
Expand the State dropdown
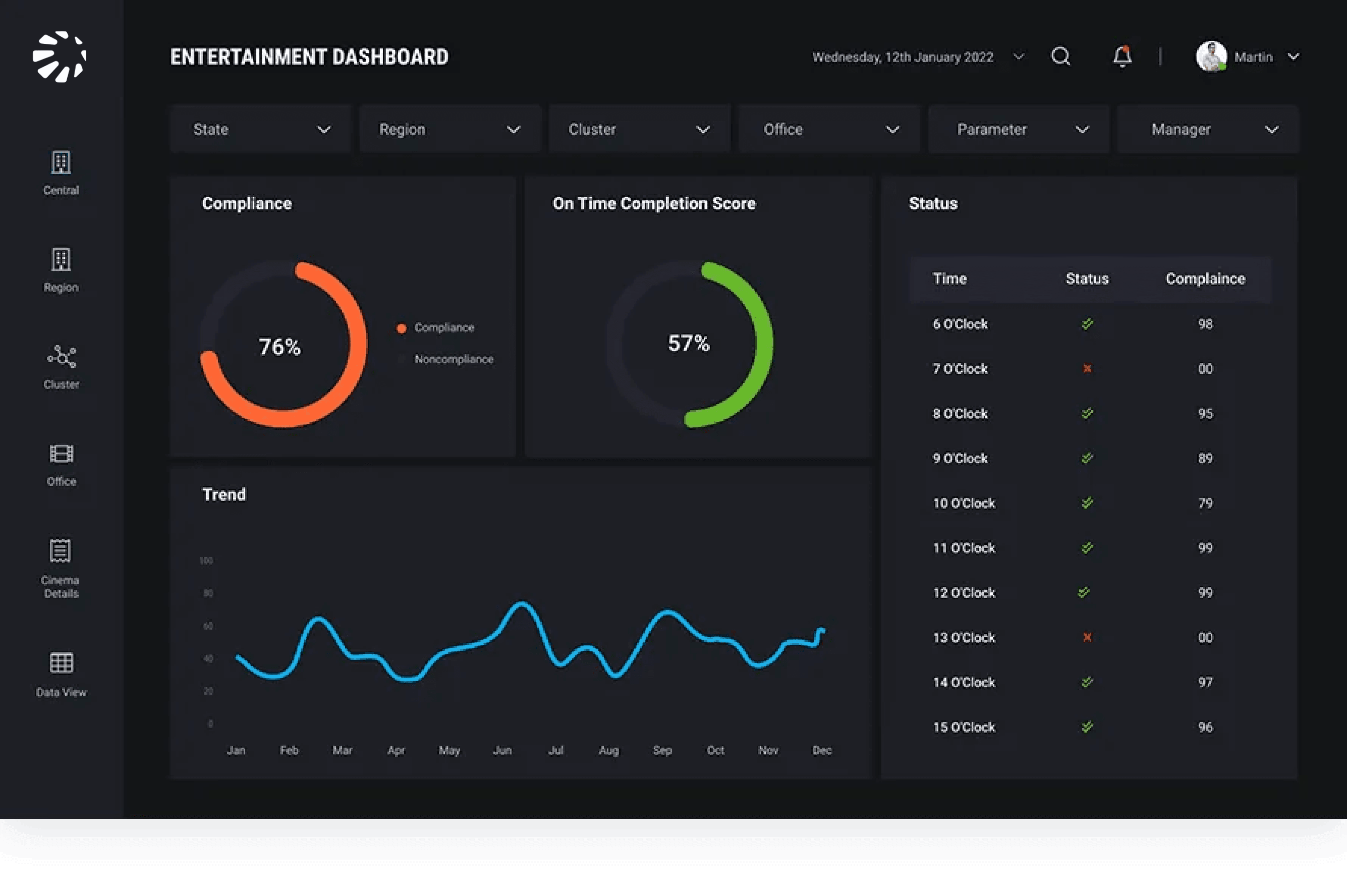pyautogui.click(x=260, y=130)
